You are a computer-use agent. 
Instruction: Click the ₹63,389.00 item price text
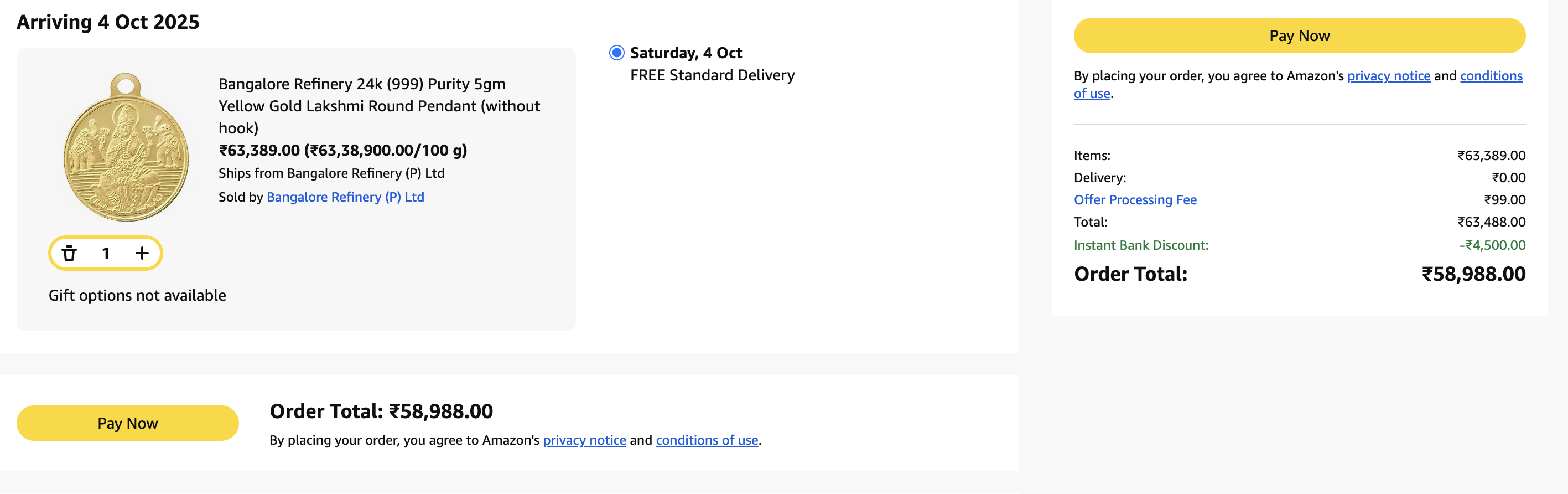pyautogui.click(x=259, y=151)
